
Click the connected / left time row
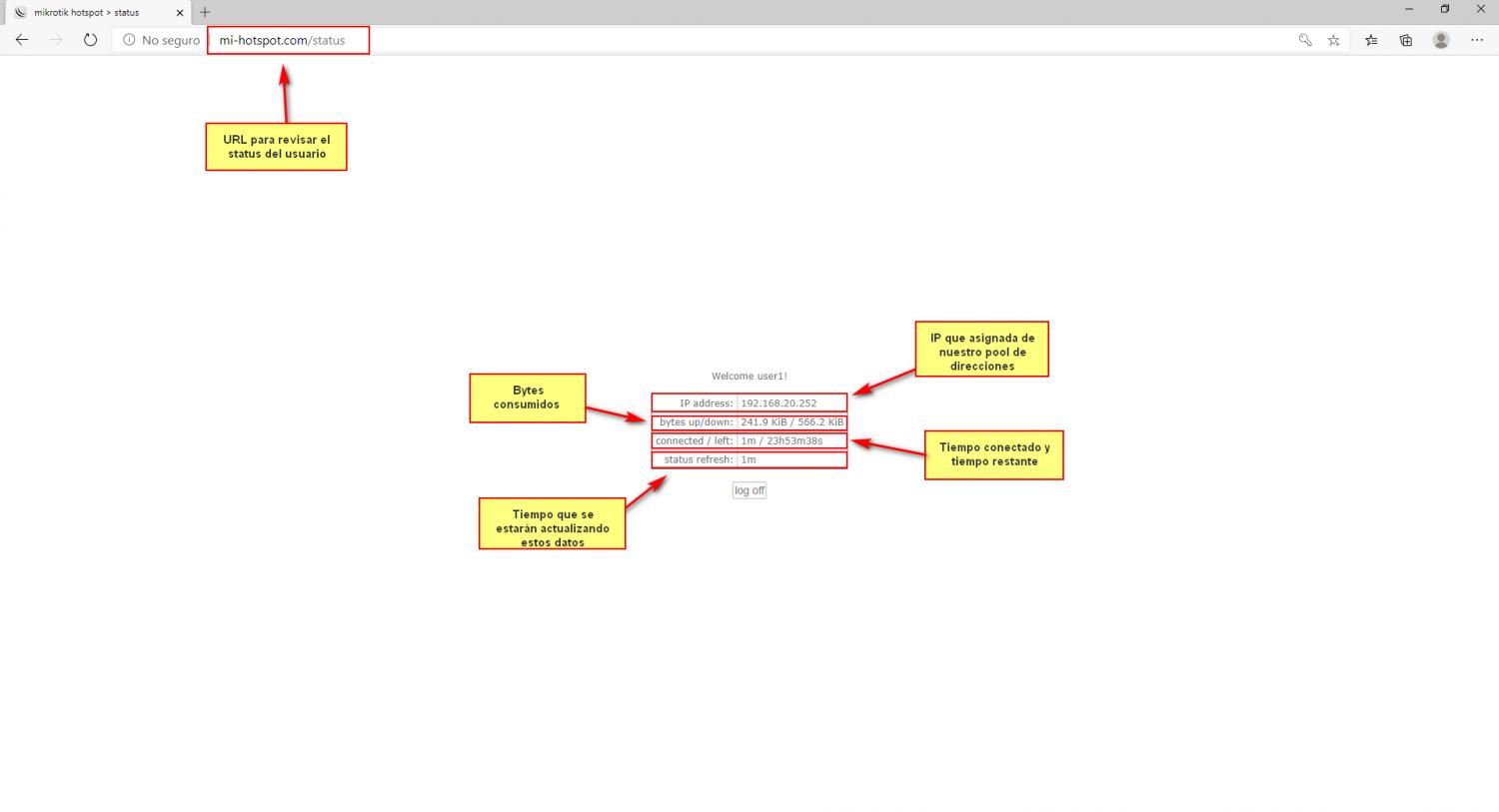pos(749,441)
